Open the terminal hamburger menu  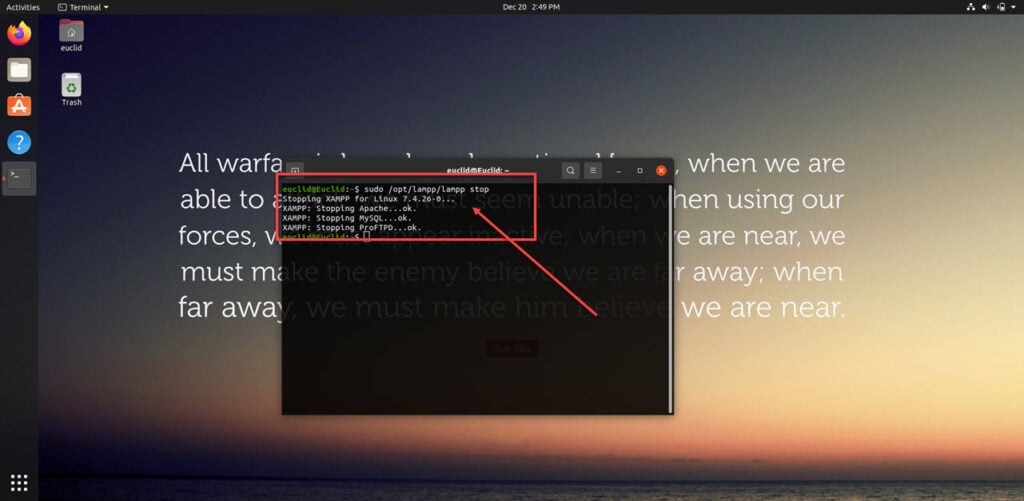[592, 170]
